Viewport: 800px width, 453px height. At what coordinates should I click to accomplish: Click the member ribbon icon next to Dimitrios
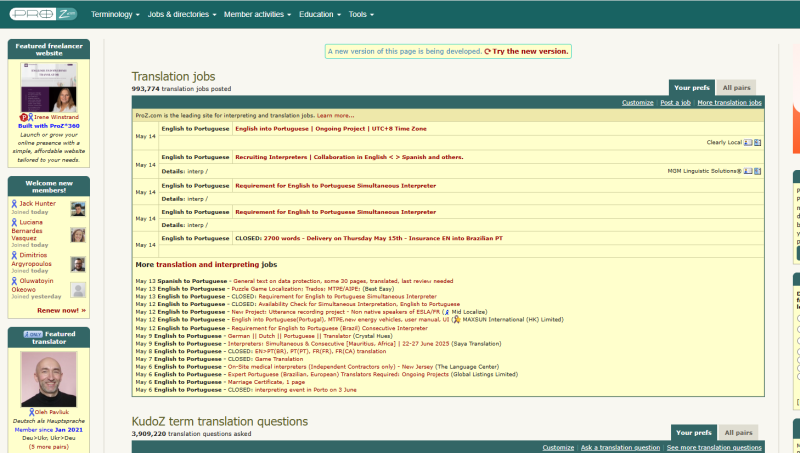tap(14, 255)
